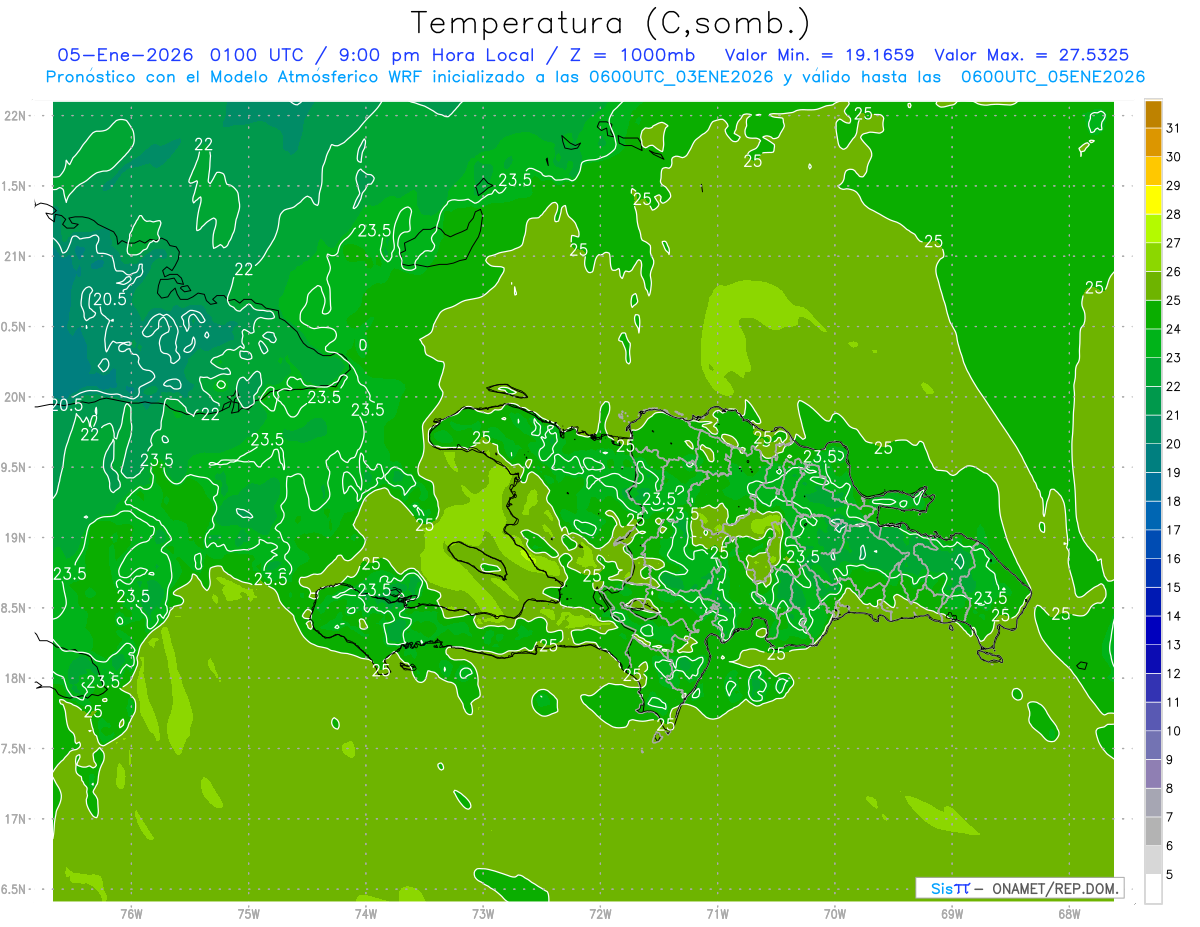The image size is (1200, 927).
Task: Click the "69W" longitude axis label
Action: pyautogui.click(x=952, y=913)
